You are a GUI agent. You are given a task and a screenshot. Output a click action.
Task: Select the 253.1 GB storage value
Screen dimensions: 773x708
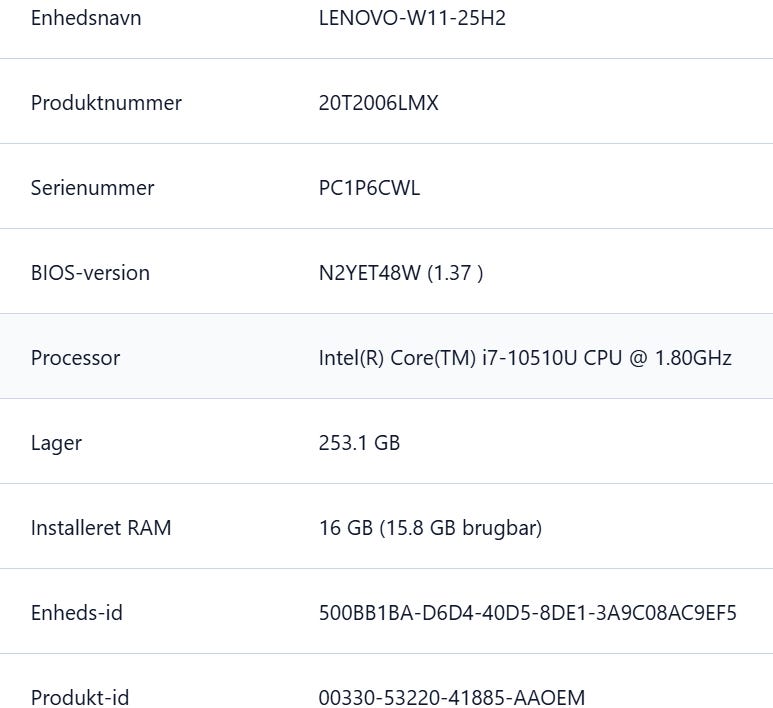click(x=359, y=443)
